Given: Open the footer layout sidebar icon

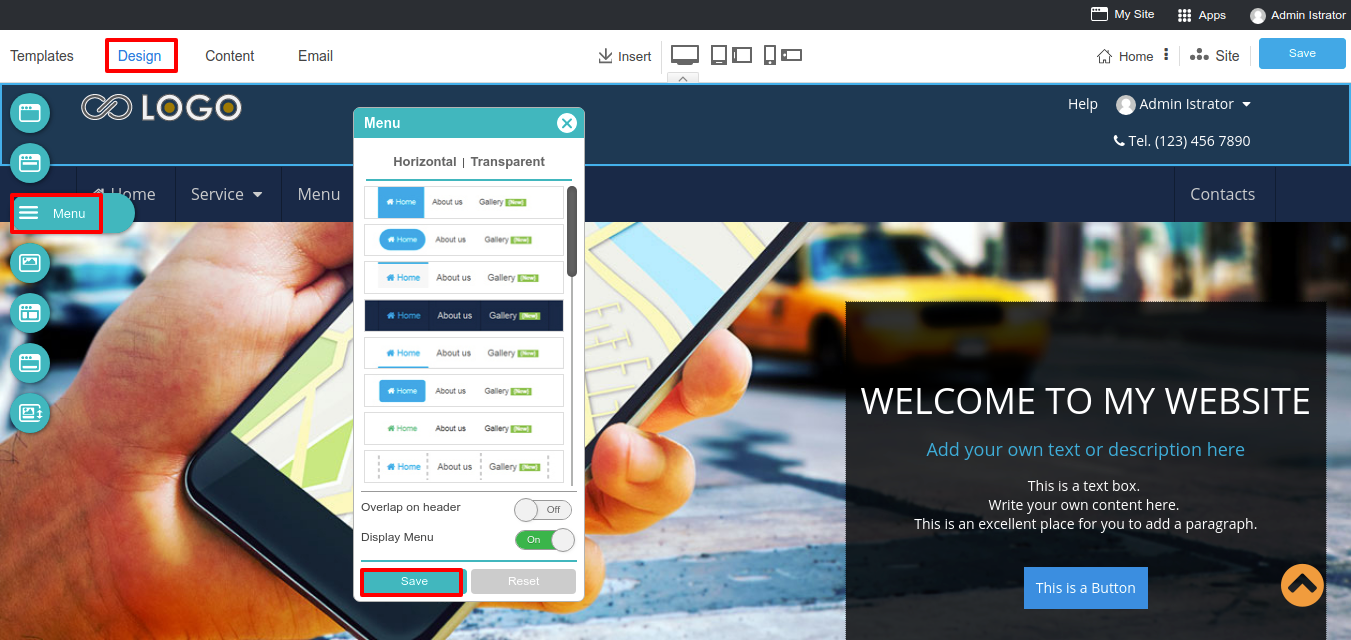Looking at the screenshot, I should [30, 363].
